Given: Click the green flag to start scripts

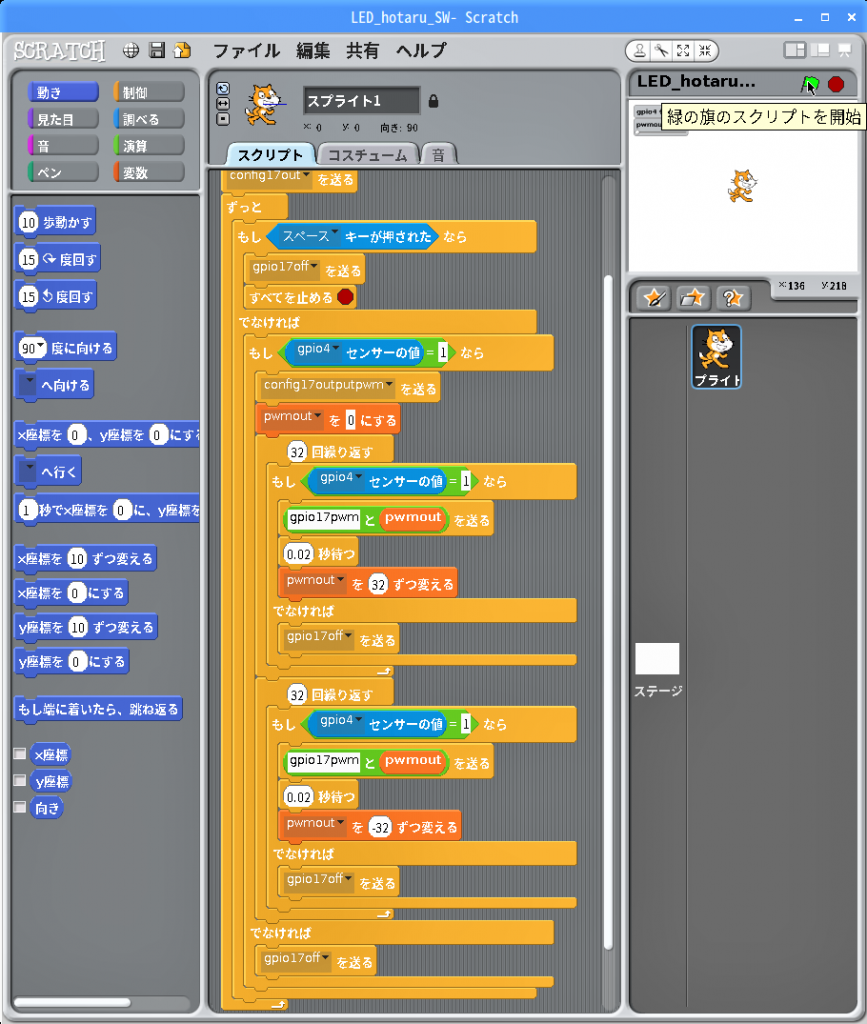Looking at the screenshot, I should [810, 84].
